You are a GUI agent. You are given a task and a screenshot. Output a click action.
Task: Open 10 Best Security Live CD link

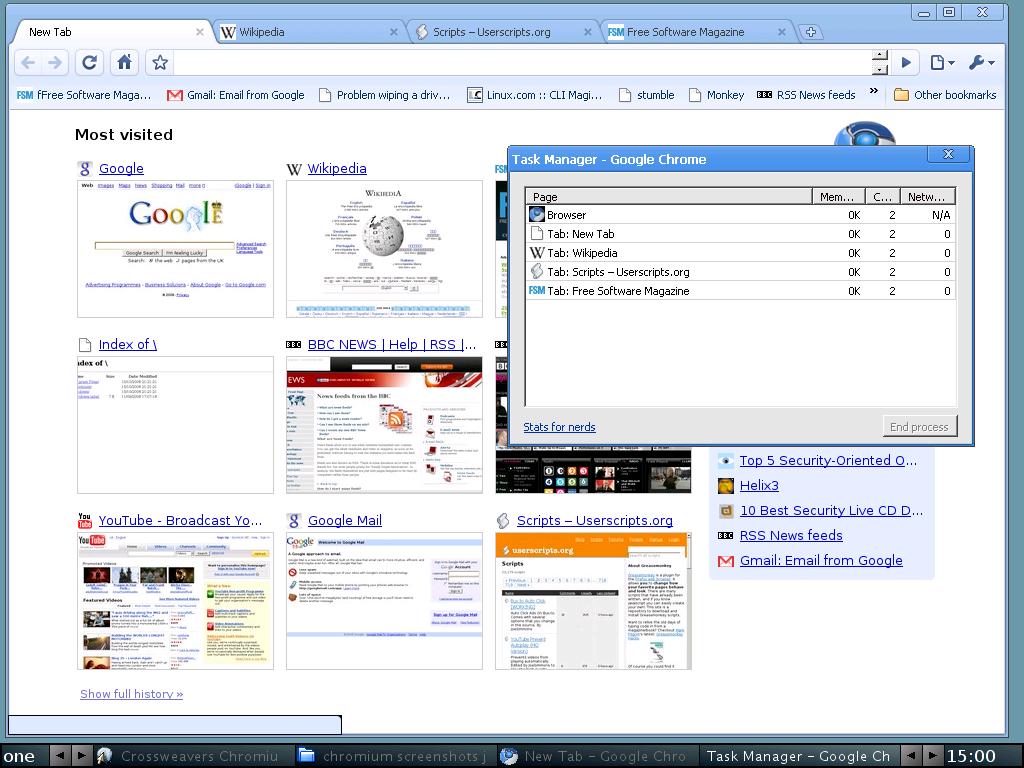pyautogui.click(x=831, y=511)
